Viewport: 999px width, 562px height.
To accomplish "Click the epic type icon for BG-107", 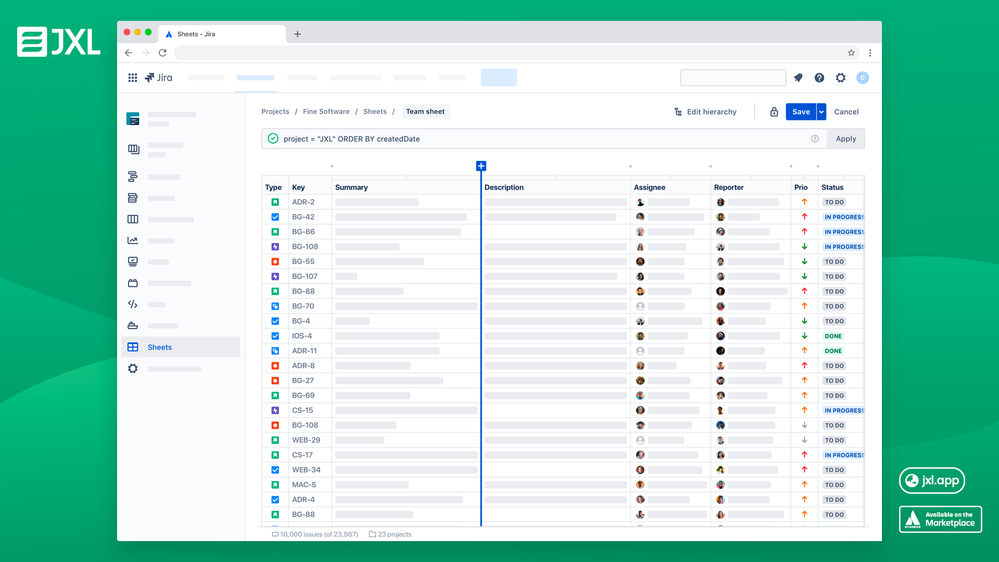I will click(x=275, y=277).
